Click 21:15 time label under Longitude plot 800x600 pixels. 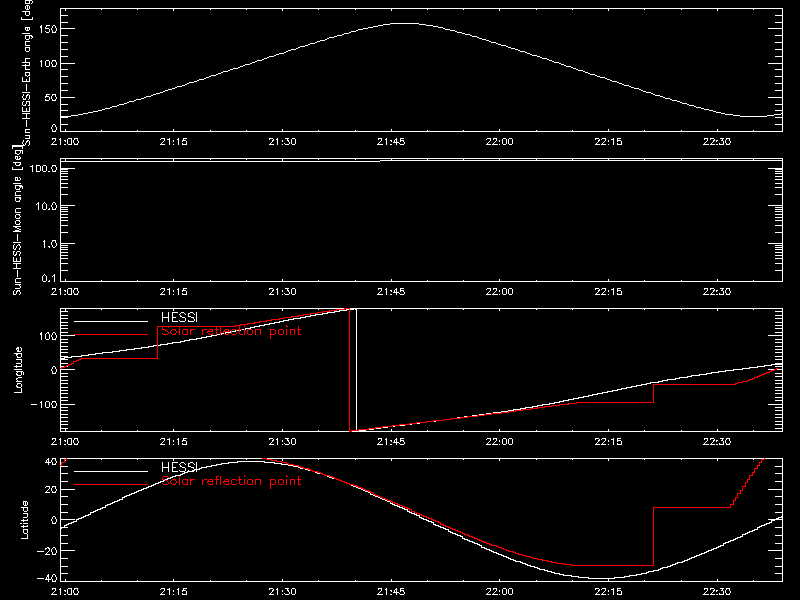[173, 442]
